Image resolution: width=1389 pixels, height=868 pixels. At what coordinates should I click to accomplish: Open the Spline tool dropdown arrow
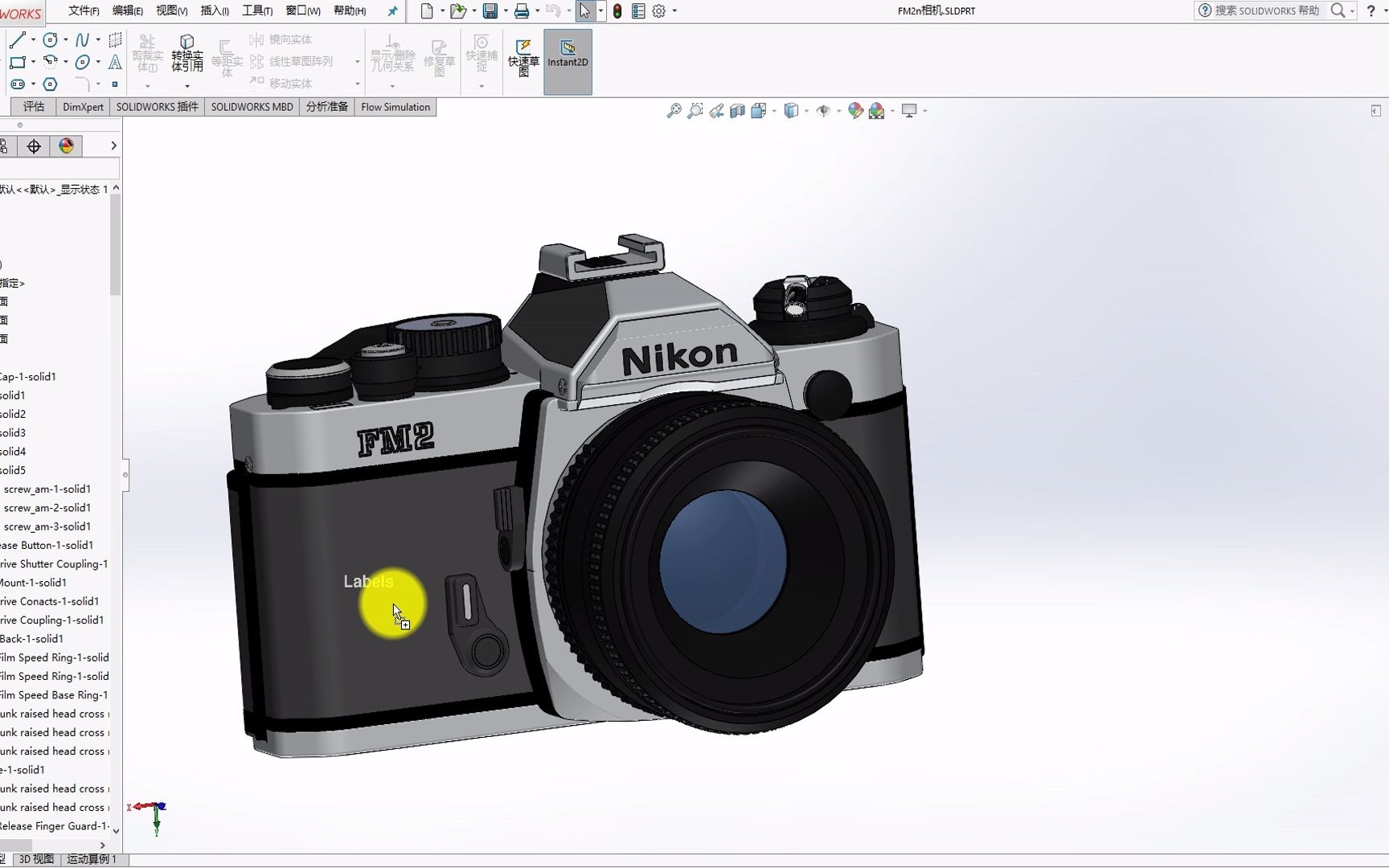coord(98,40)
